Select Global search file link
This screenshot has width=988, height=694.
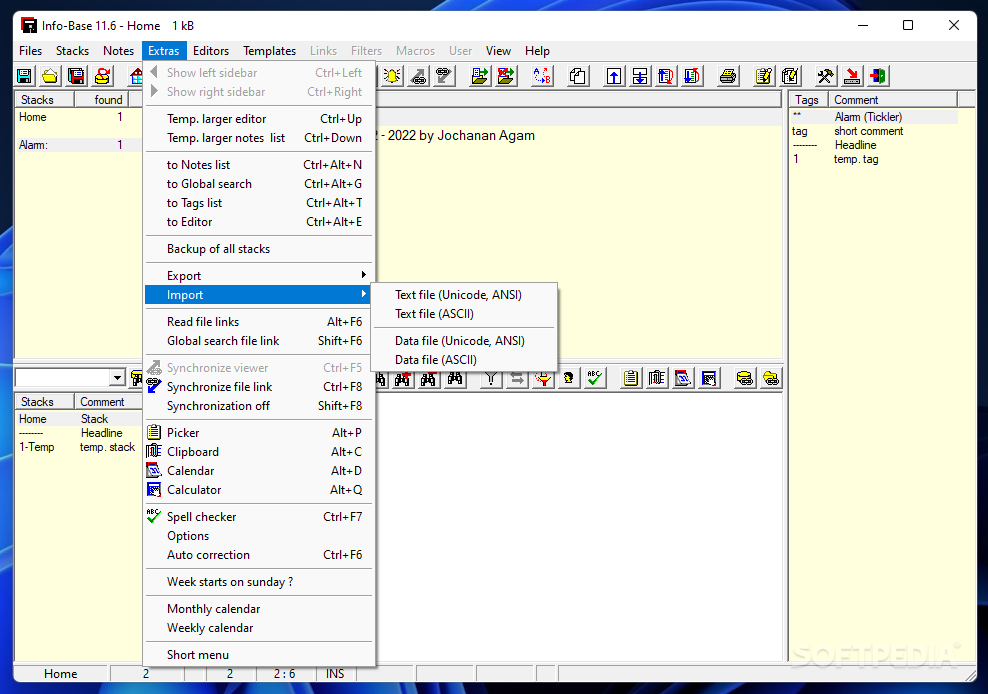(259, 341)
